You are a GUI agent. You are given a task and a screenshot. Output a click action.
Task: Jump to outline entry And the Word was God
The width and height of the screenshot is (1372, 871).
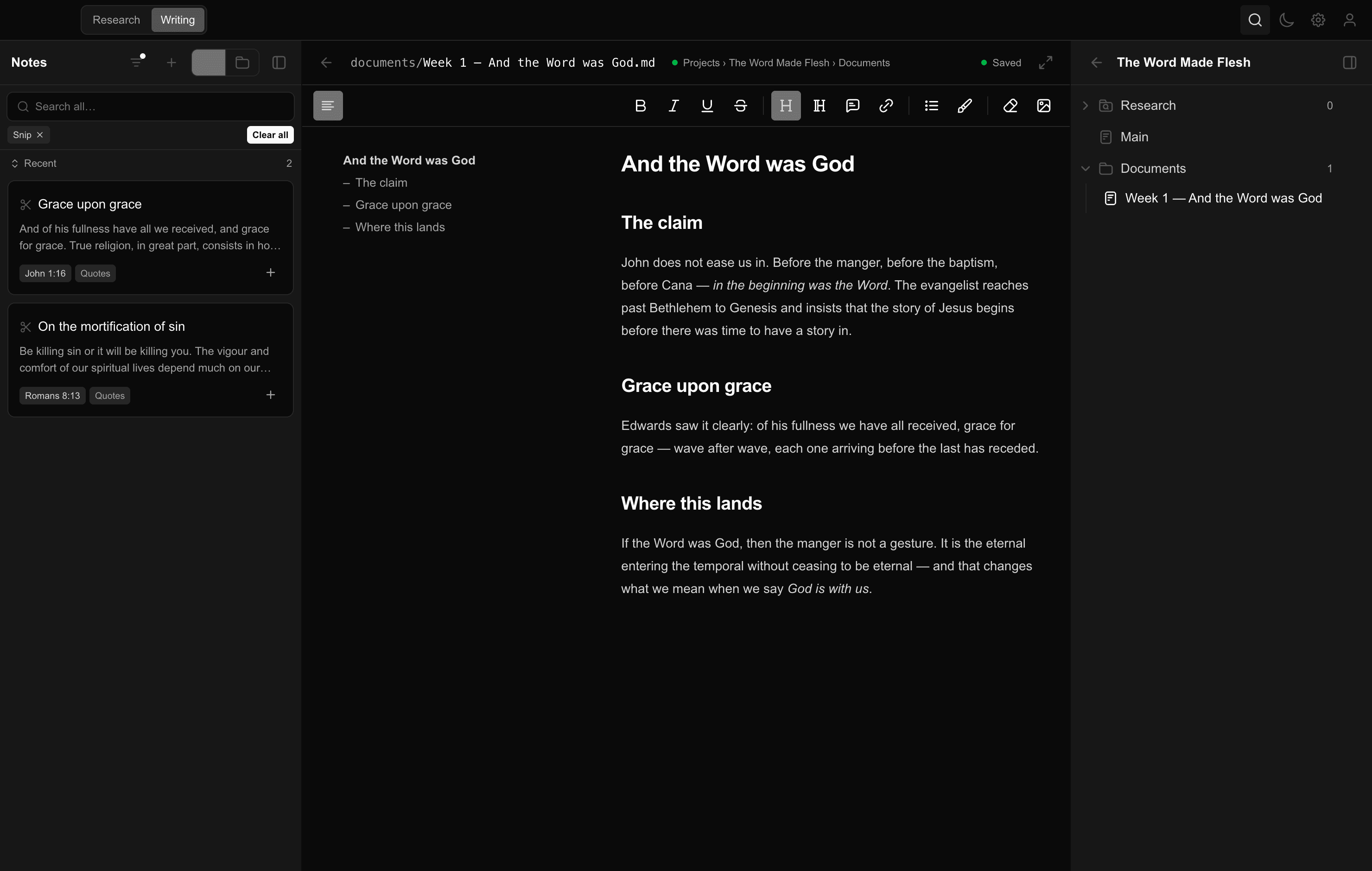[409, 161]
